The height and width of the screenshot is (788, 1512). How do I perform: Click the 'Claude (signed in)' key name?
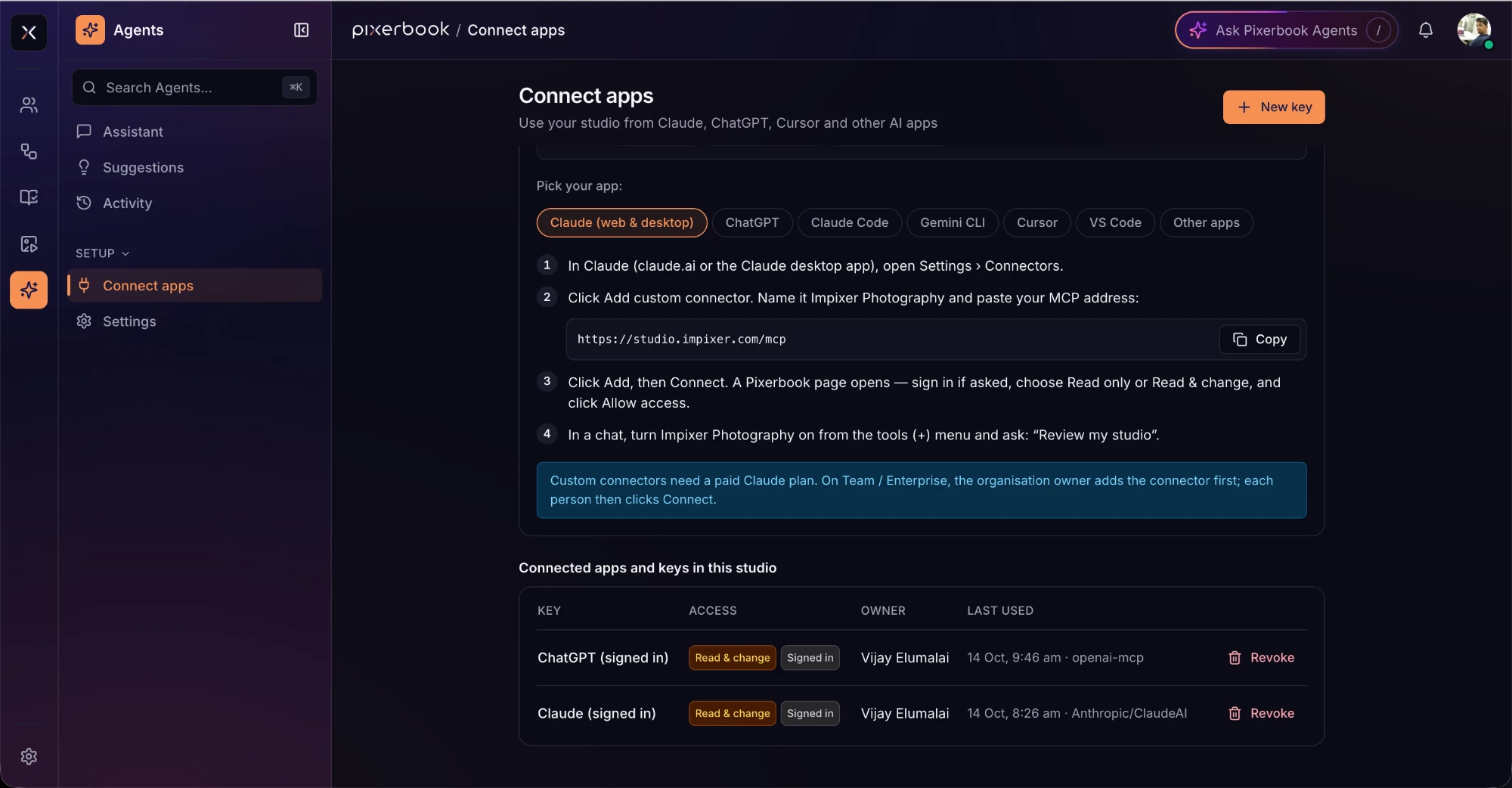click(x=596, y=713)
